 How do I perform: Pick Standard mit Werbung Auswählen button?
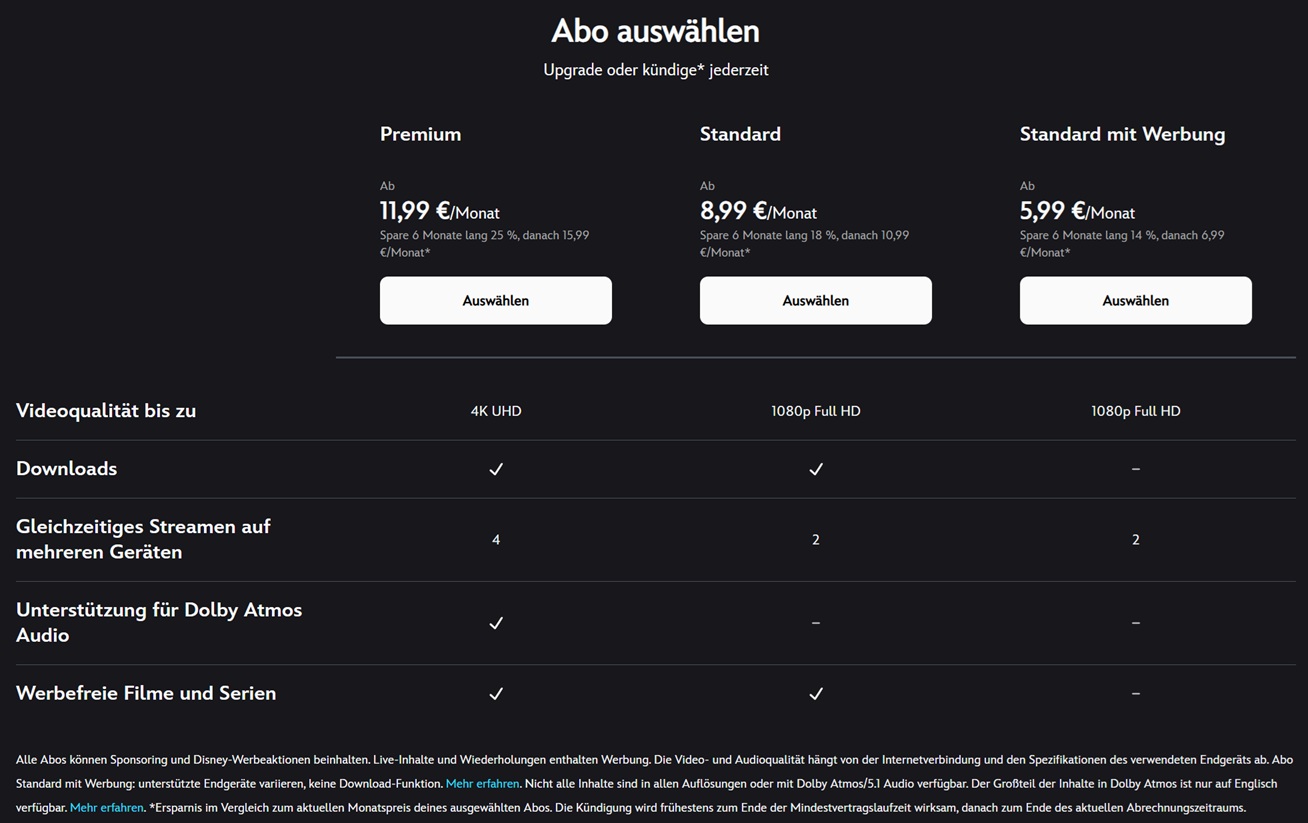tap(1135, 300)
